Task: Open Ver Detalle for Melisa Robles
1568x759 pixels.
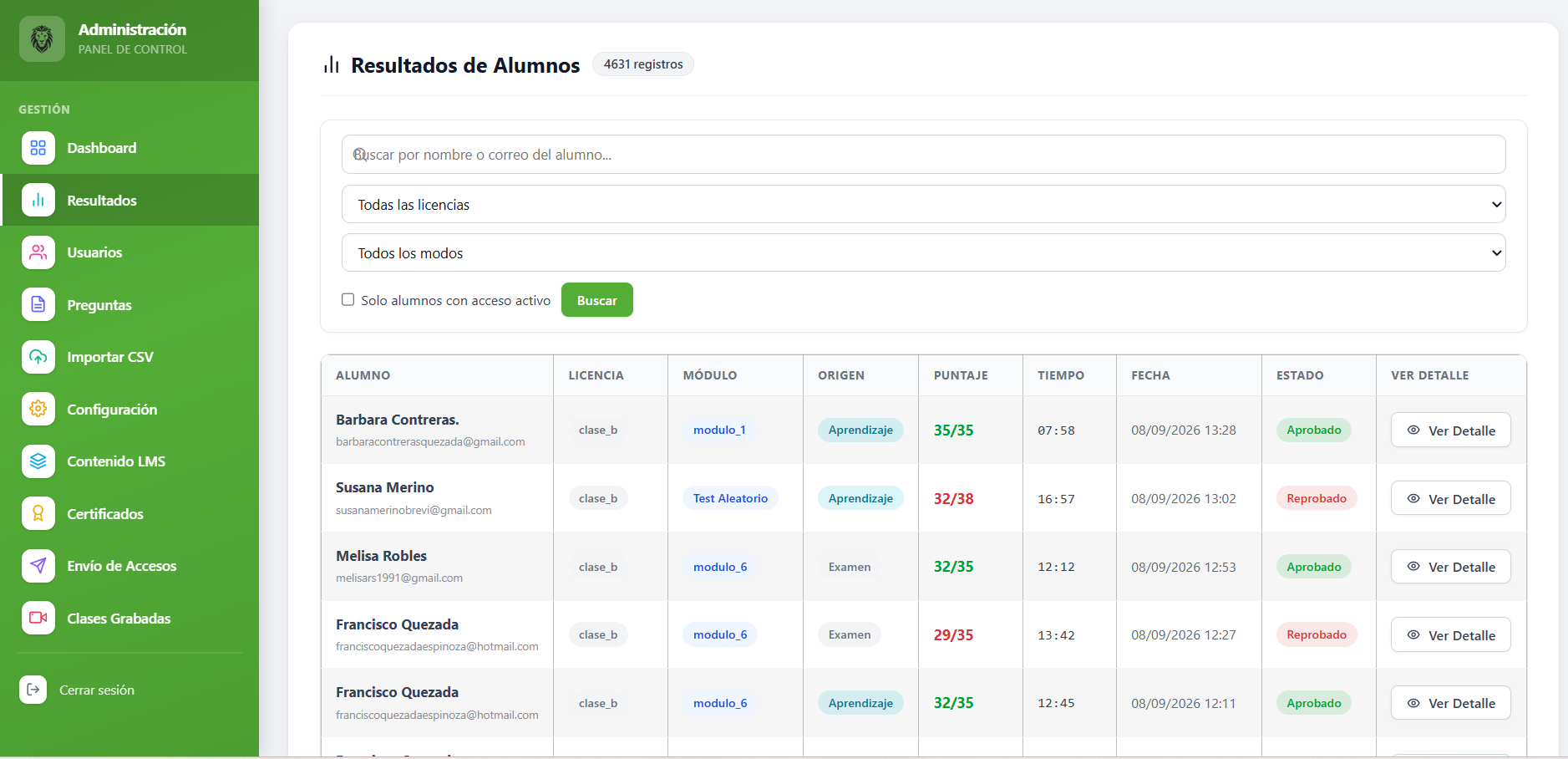Action: point(1450,567)
